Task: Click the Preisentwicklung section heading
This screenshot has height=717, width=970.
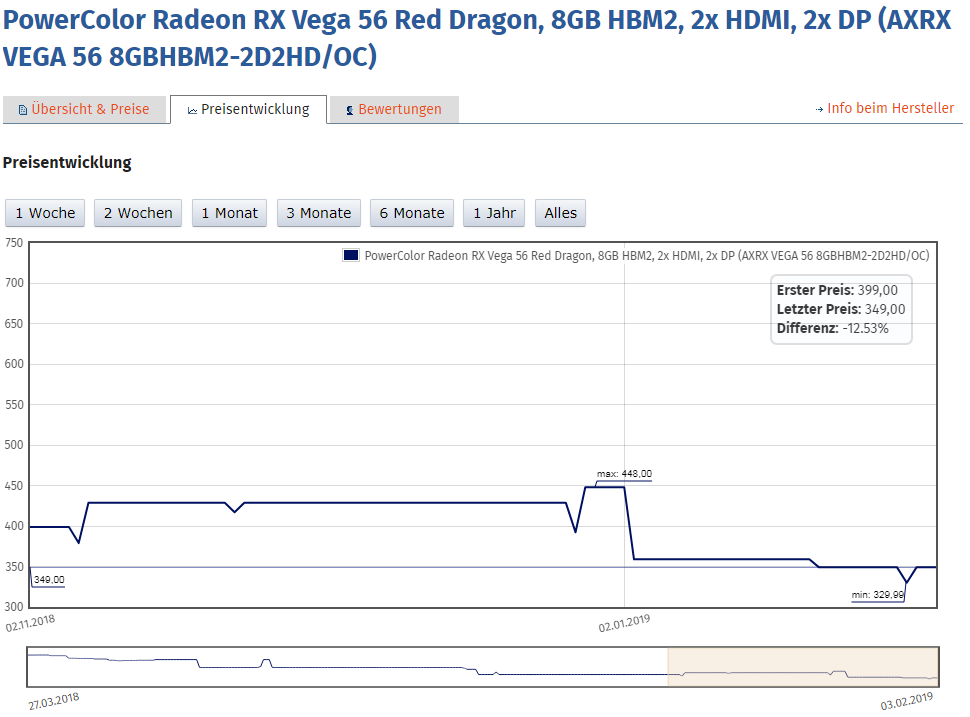Action: pyautogui.click(x=67, y=163)
